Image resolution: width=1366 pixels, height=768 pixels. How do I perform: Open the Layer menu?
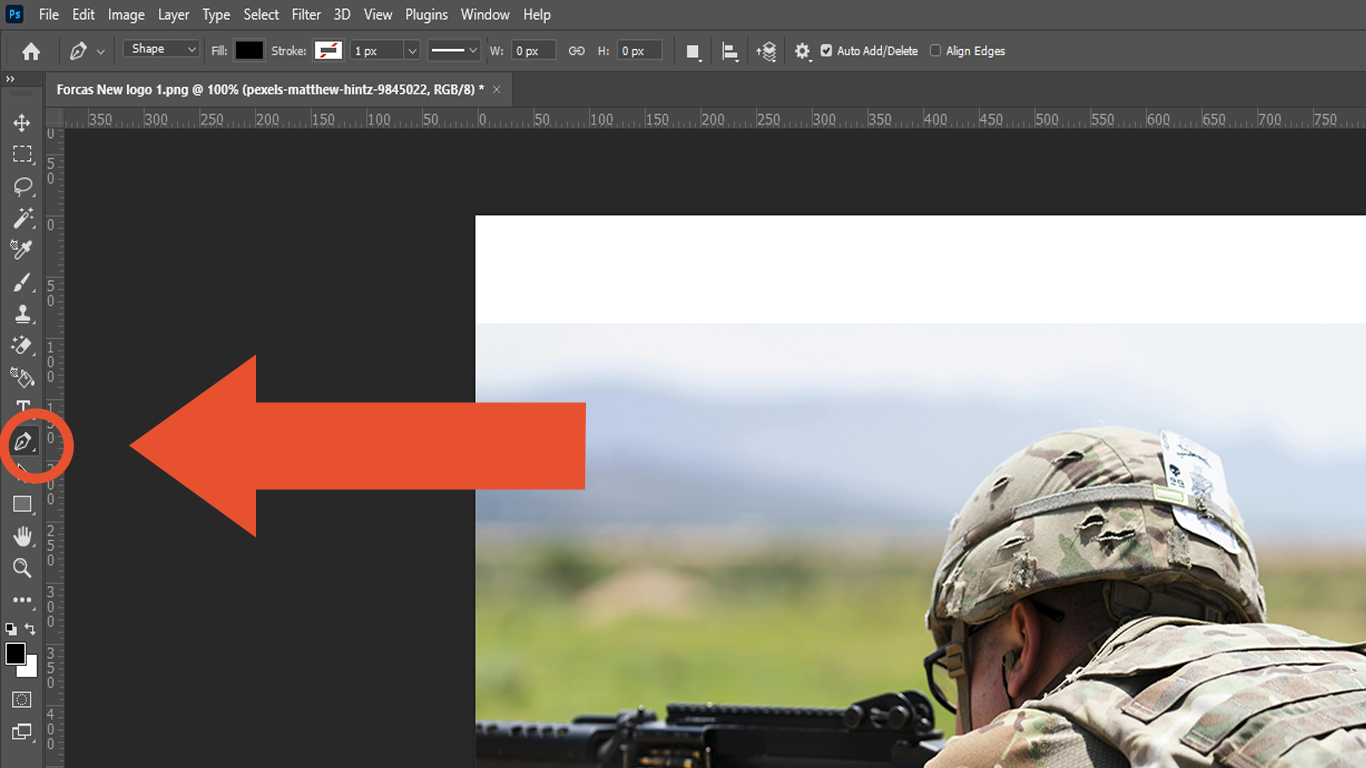[x=174, y=15]
